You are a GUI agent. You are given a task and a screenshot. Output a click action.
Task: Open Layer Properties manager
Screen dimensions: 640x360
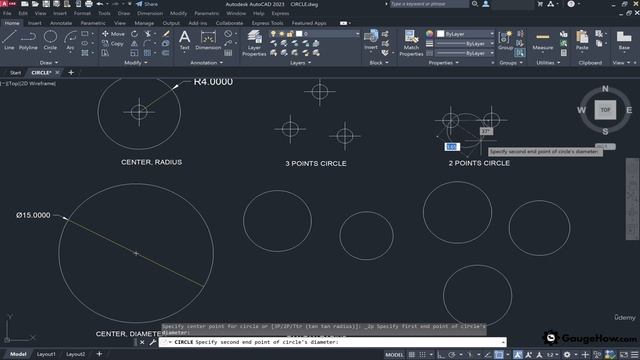(254, 42)
